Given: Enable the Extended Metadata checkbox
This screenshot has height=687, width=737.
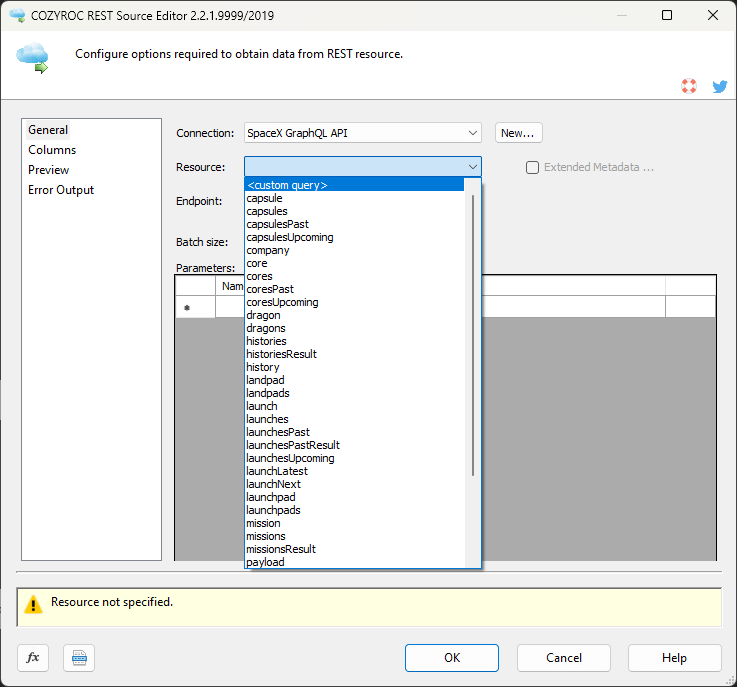Looking at the screenshot, I should pos(532,167).
